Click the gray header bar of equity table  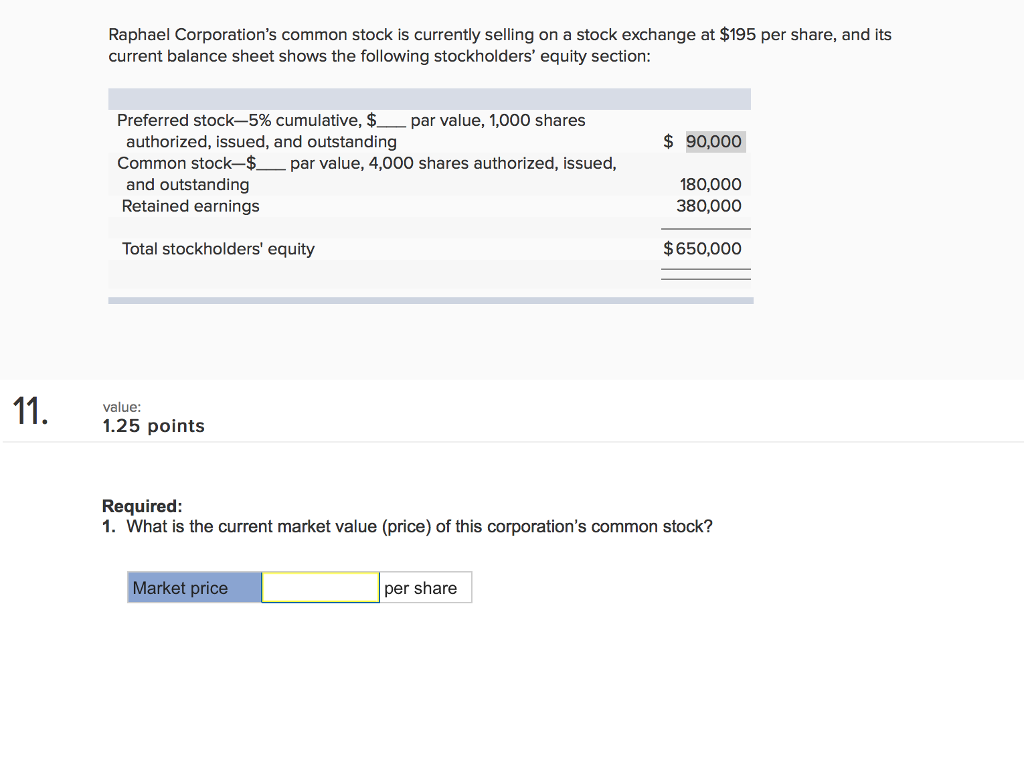click(429, 99)
